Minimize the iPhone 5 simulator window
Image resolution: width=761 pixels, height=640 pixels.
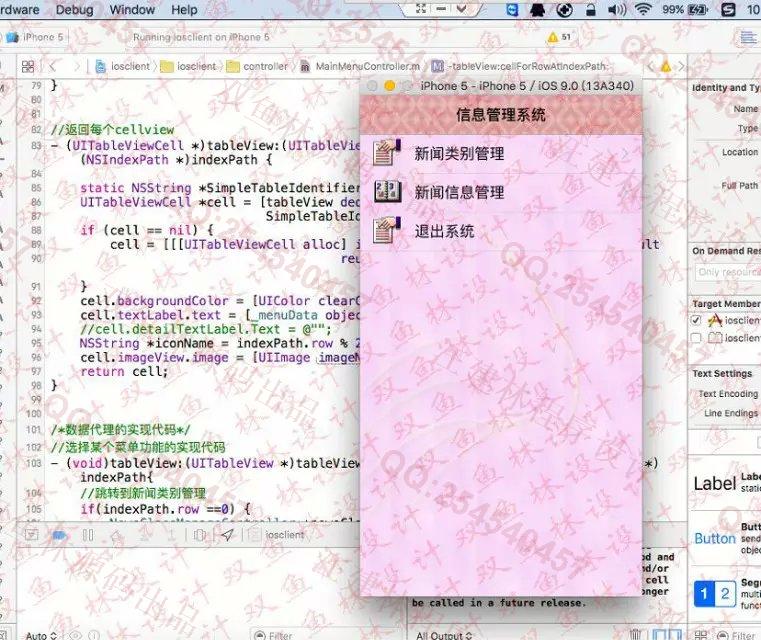(x=389, y=86)
